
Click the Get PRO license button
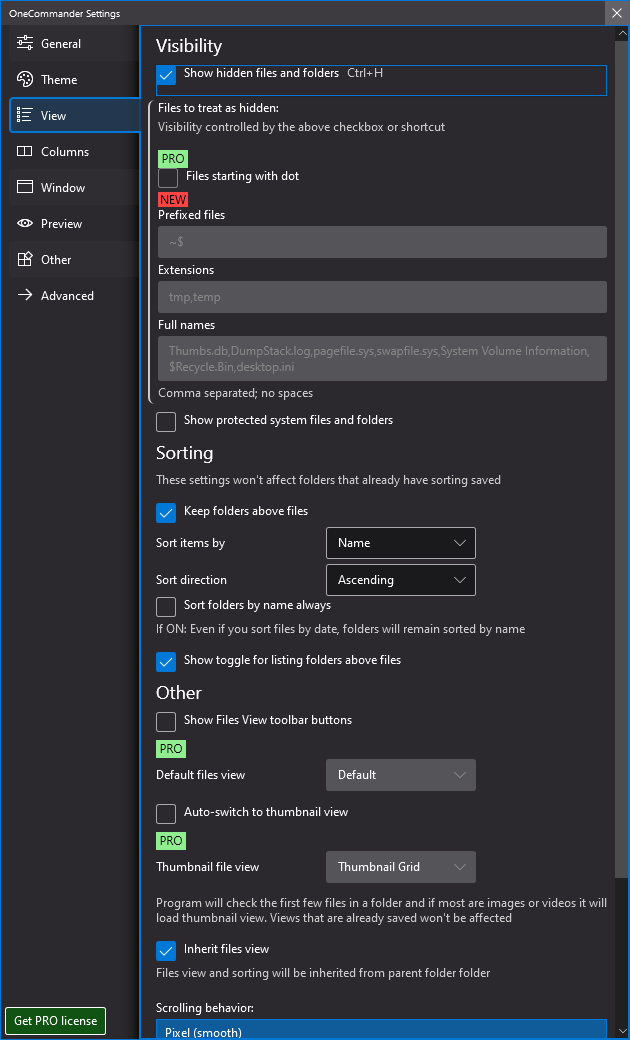pos(56,1021)
